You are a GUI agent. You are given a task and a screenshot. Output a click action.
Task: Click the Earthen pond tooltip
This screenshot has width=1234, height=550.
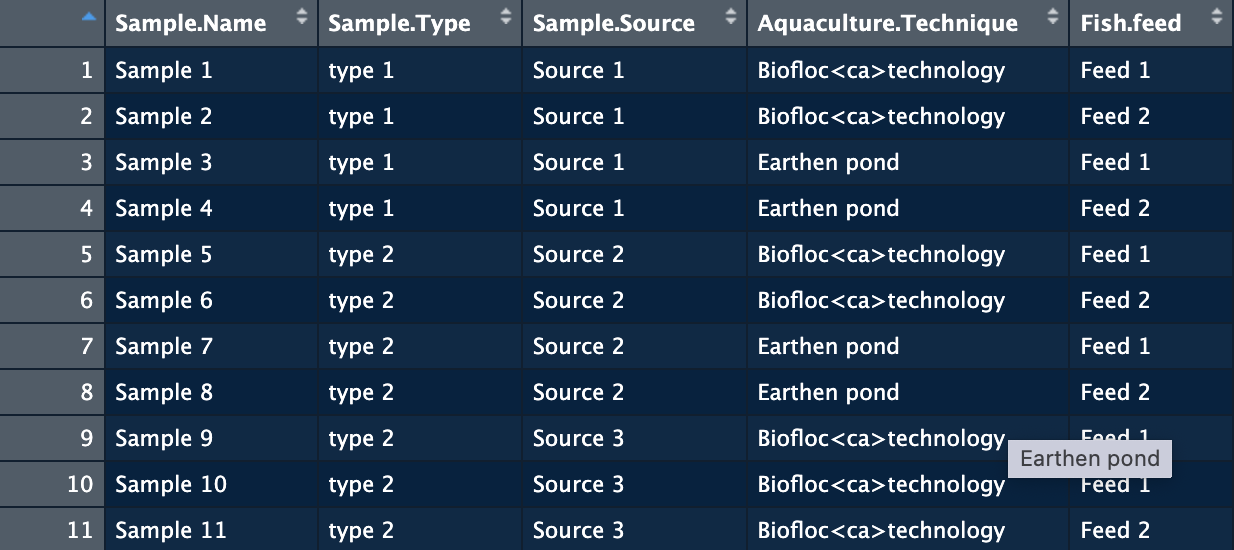coord(1090,459)
